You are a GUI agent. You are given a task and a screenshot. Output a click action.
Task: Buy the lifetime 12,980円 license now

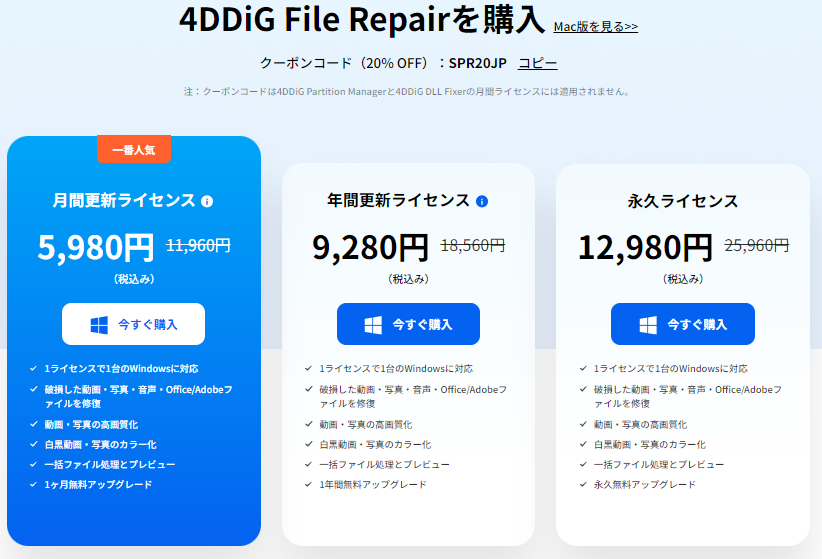(683, 324)
